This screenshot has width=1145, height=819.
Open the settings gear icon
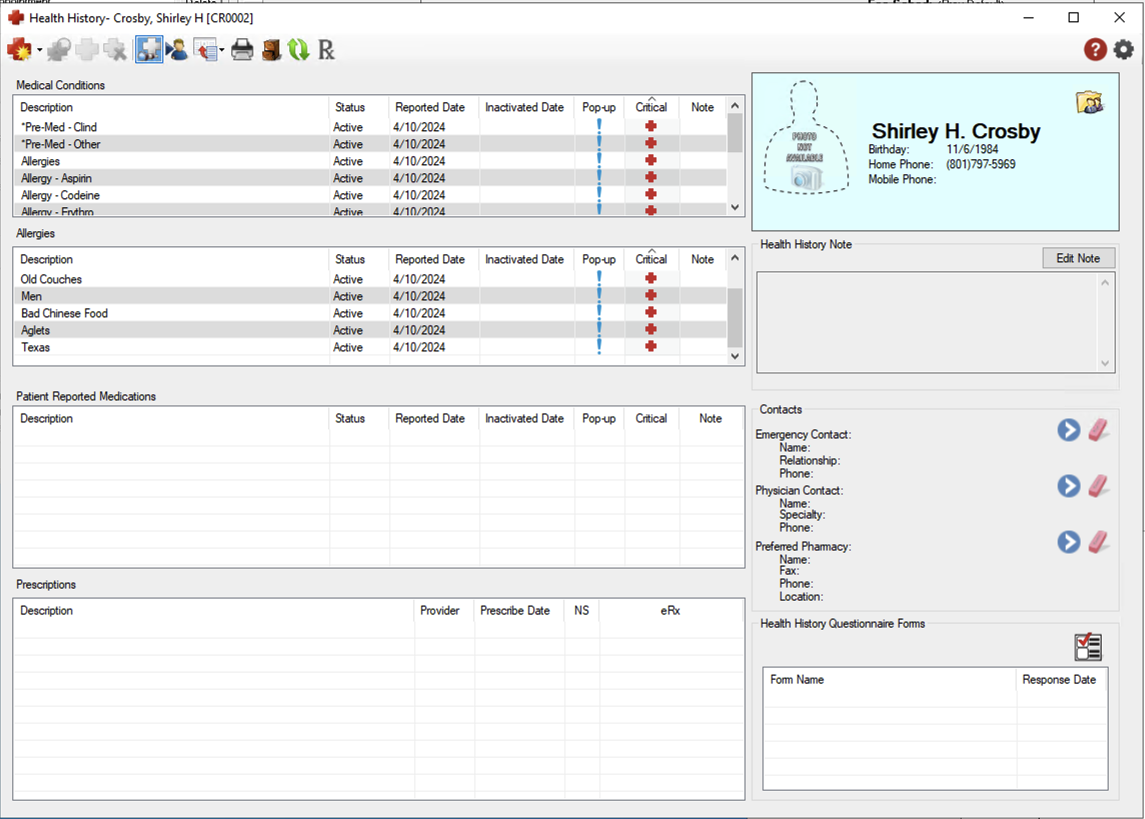1124,49
